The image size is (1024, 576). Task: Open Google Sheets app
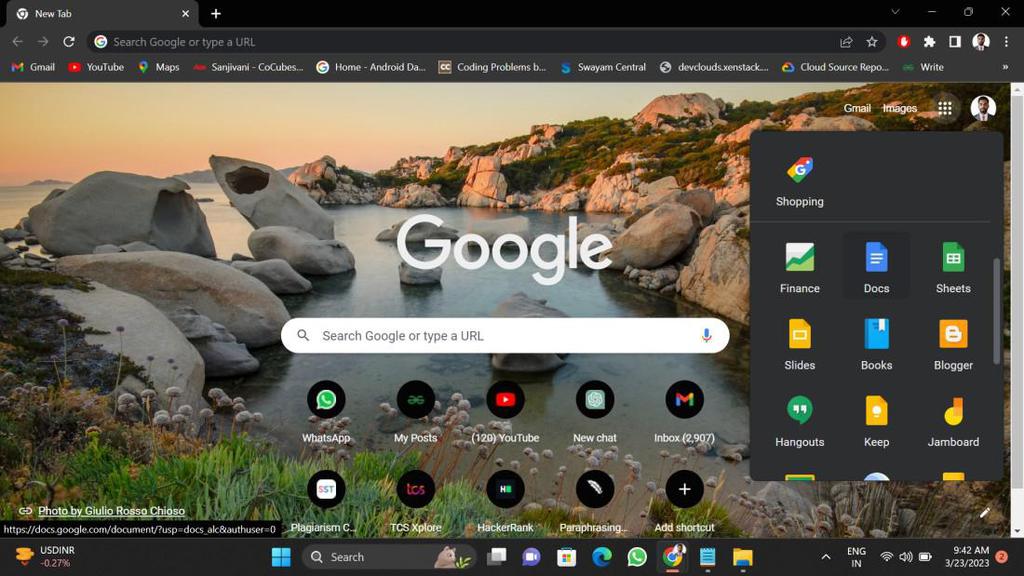point(953,268)
